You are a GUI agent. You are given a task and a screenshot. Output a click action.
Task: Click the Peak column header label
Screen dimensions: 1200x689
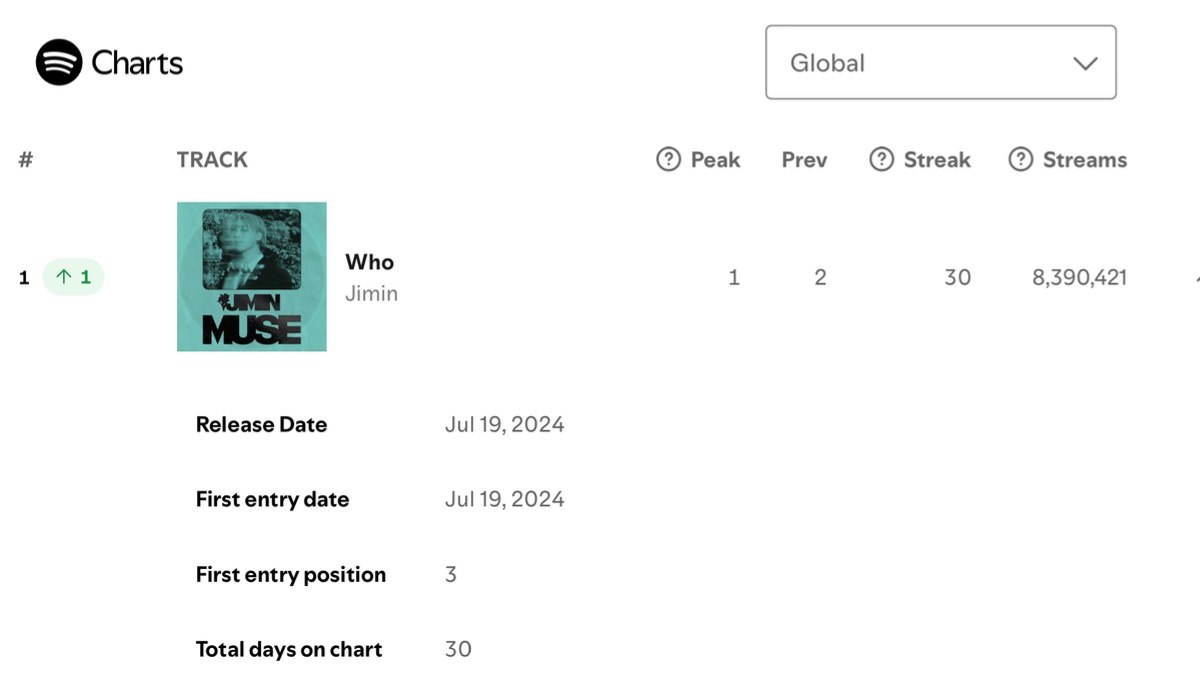pyautogui.click(x=715, y=160)
